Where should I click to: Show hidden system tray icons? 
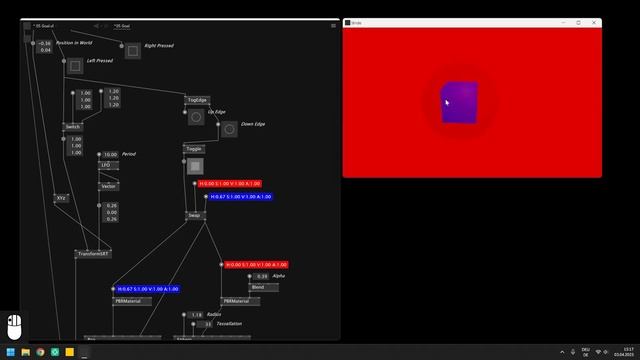point(562,352)
